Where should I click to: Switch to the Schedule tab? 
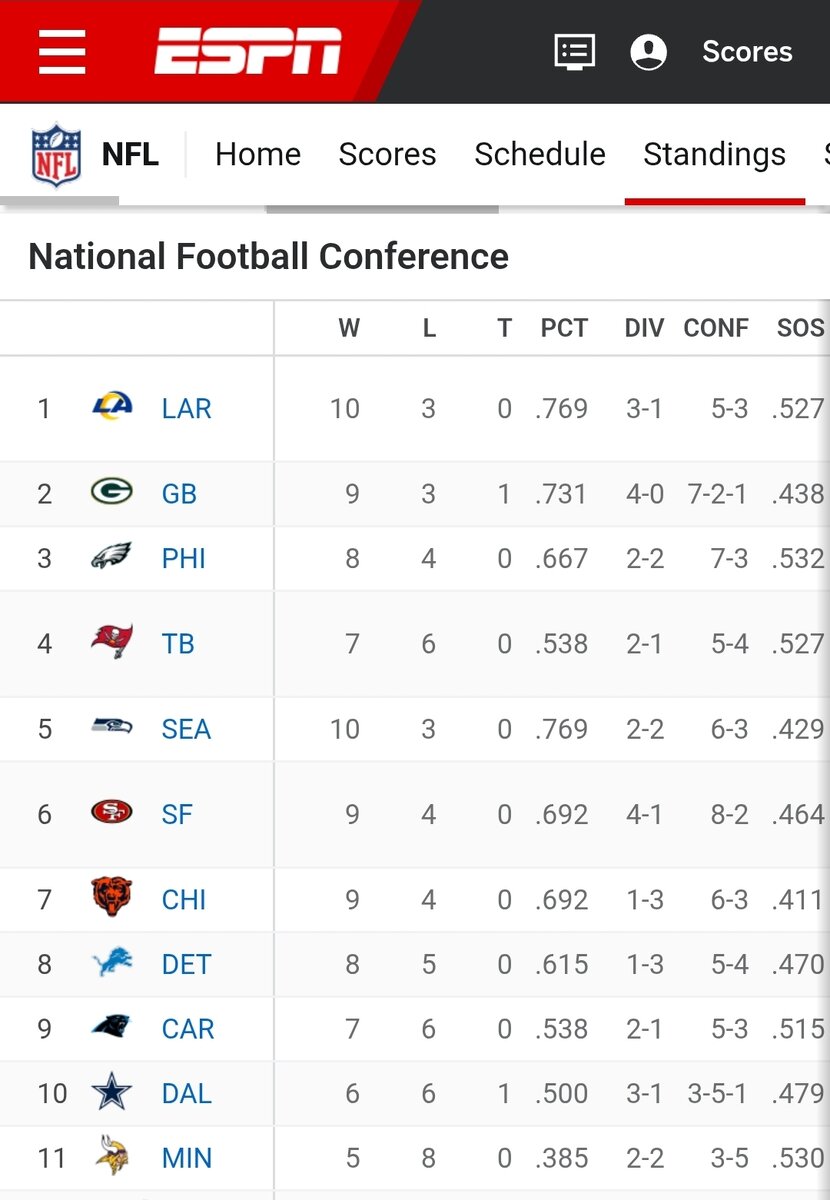click(x=539, y=154)
